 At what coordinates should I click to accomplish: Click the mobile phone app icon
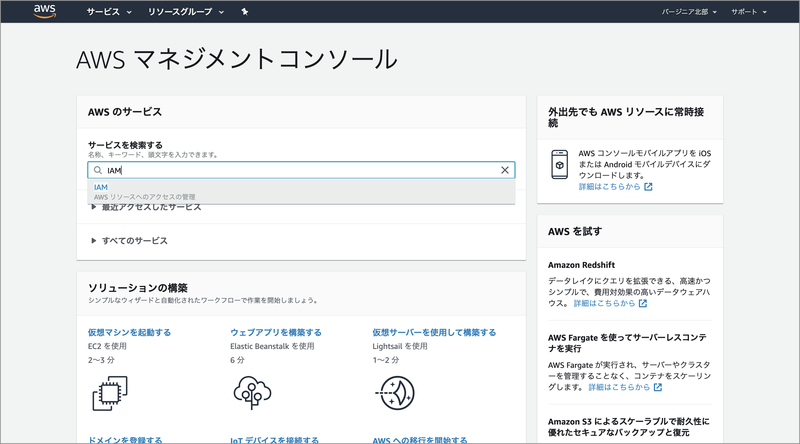tap(559, 164)
